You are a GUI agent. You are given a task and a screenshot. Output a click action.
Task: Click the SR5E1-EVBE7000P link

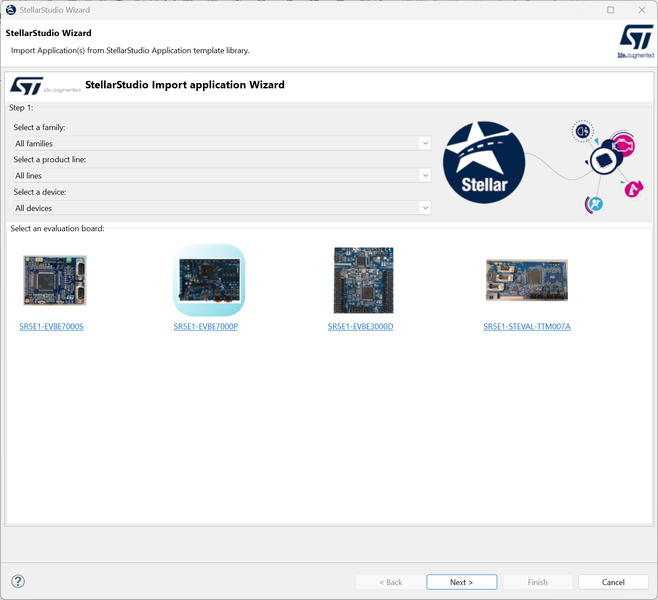[206, 326]
